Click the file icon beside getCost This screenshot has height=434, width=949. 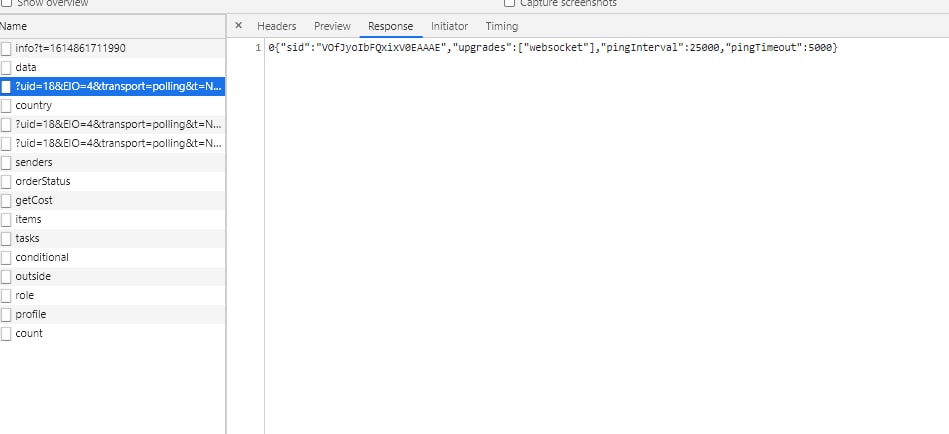point(6,201)
